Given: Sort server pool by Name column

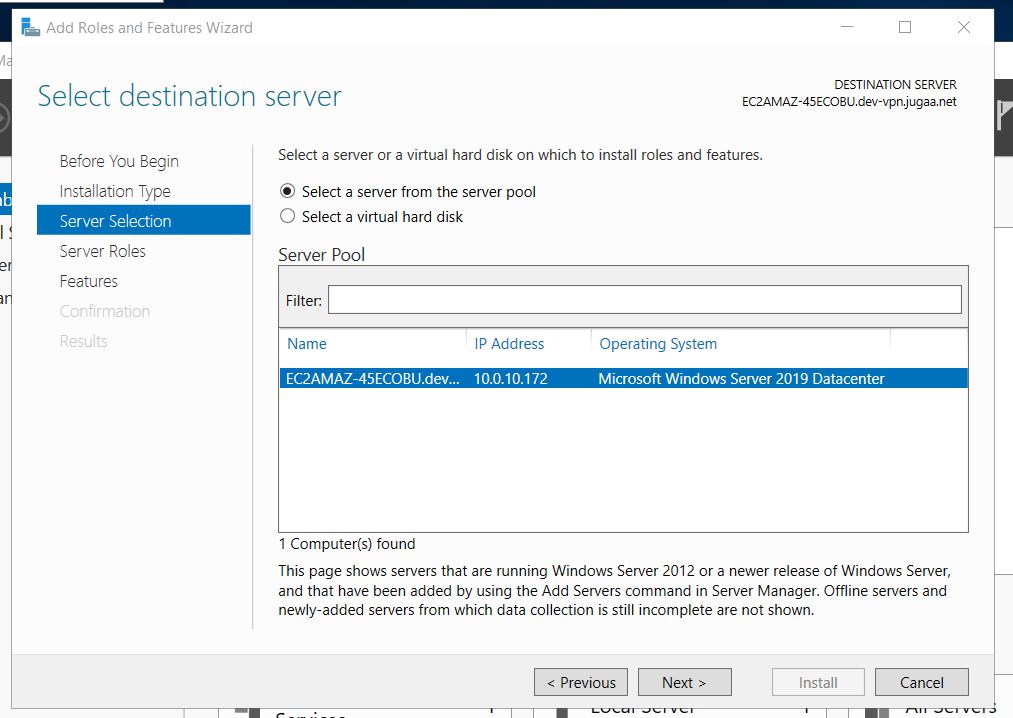Looking at the screenshot, I should (x=307, y=344).
